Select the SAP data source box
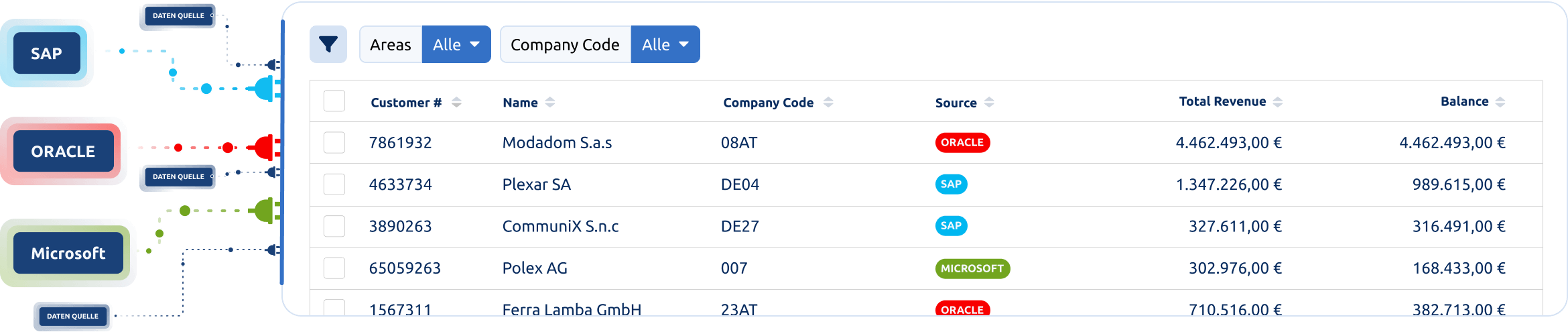The height and width of the screenshot is (332, 1568). click(47, 54)
